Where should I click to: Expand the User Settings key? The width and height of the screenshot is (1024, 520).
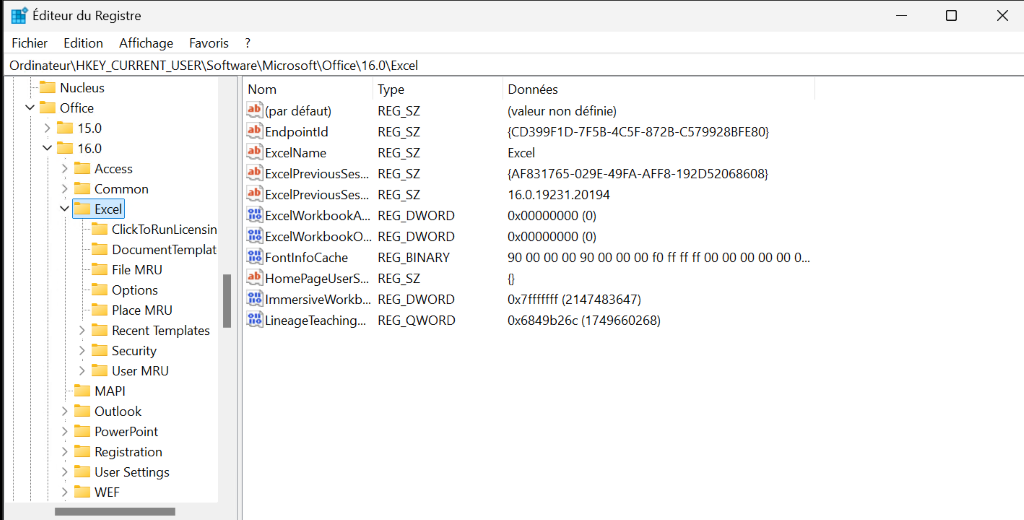pos(65,472)
